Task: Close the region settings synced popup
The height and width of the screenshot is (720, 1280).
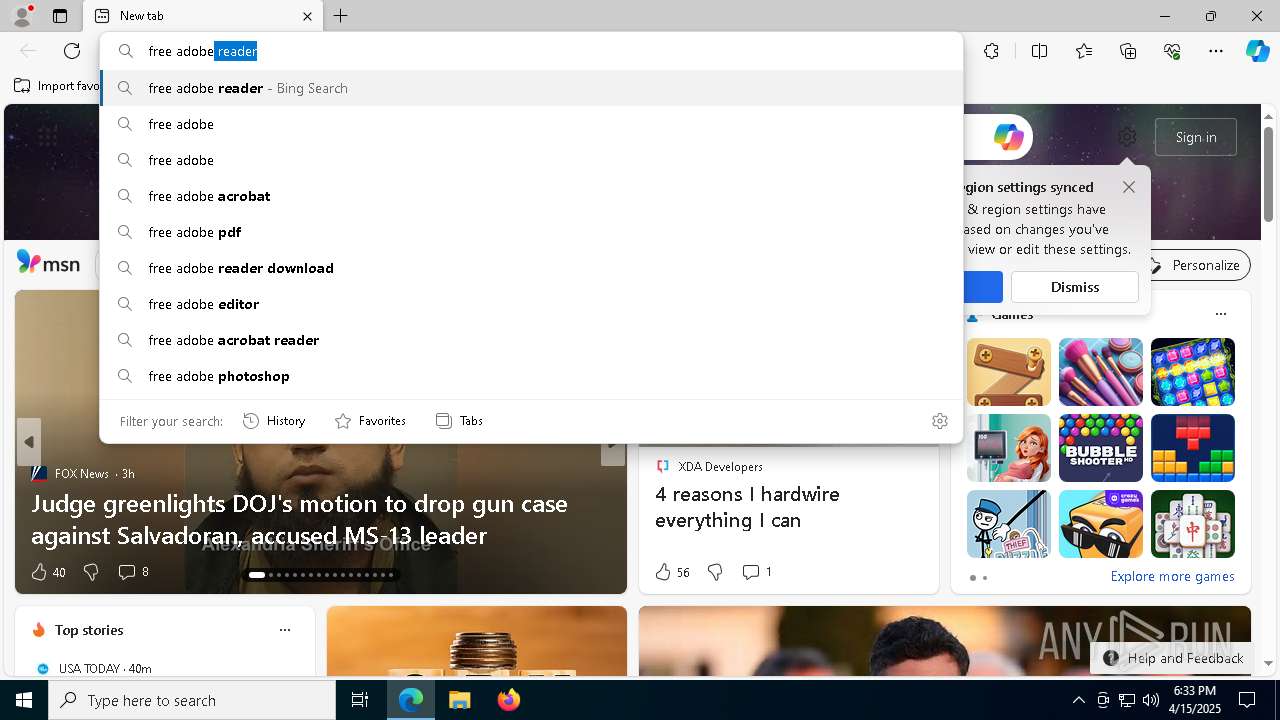Action: pos(1129,187)
